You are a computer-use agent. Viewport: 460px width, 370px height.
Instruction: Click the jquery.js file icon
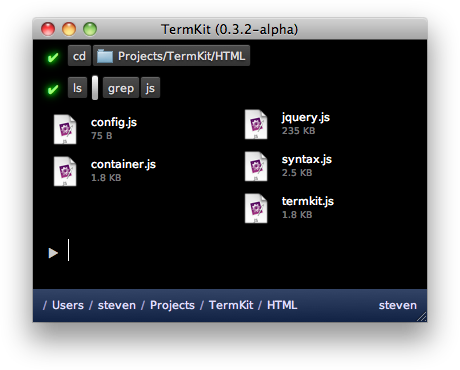pyautogui.click(x=256, y=124)
